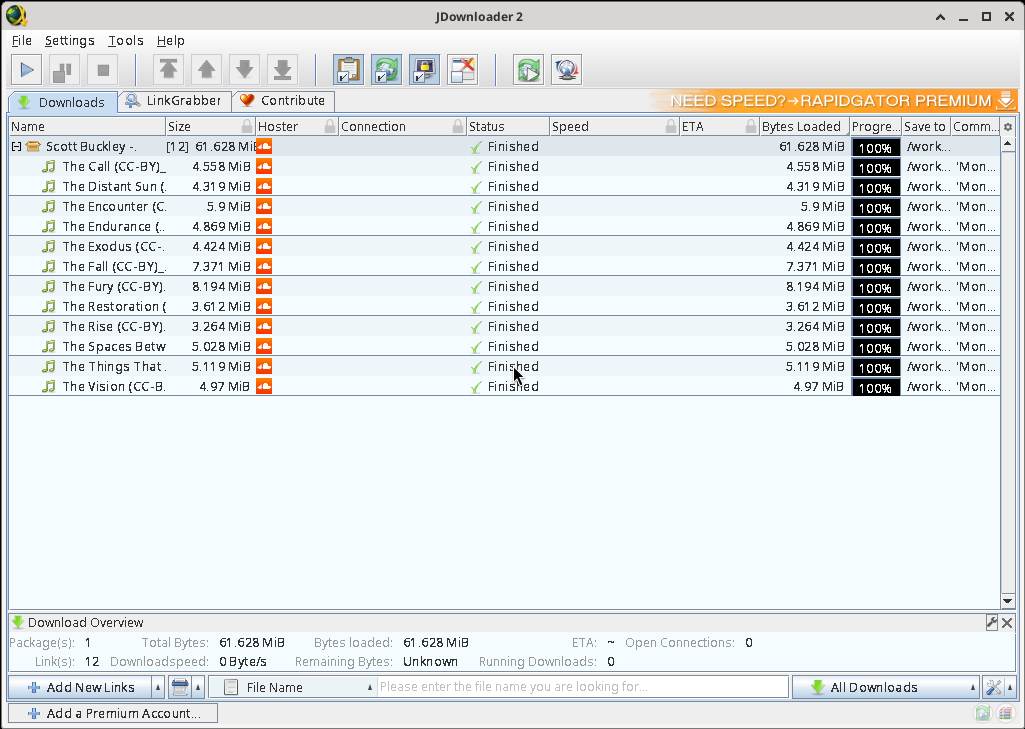Toggle clipboard observer

[348, 70]
